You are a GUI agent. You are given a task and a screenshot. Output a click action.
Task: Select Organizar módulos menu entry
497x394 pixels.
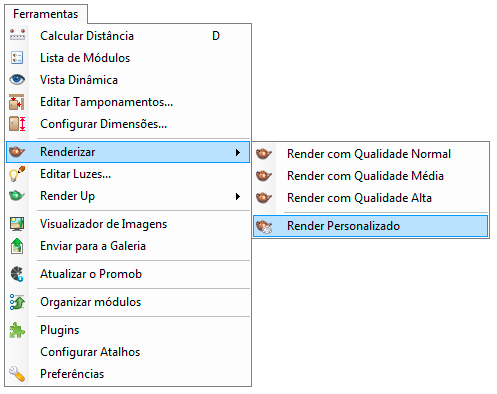pyautogui.click(x=128, y=302)
